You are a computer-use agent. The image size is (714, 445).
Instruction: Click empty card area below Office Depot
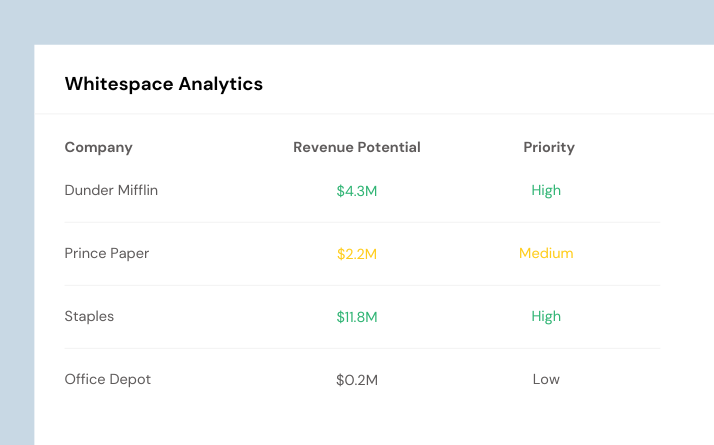click(362, 421)
